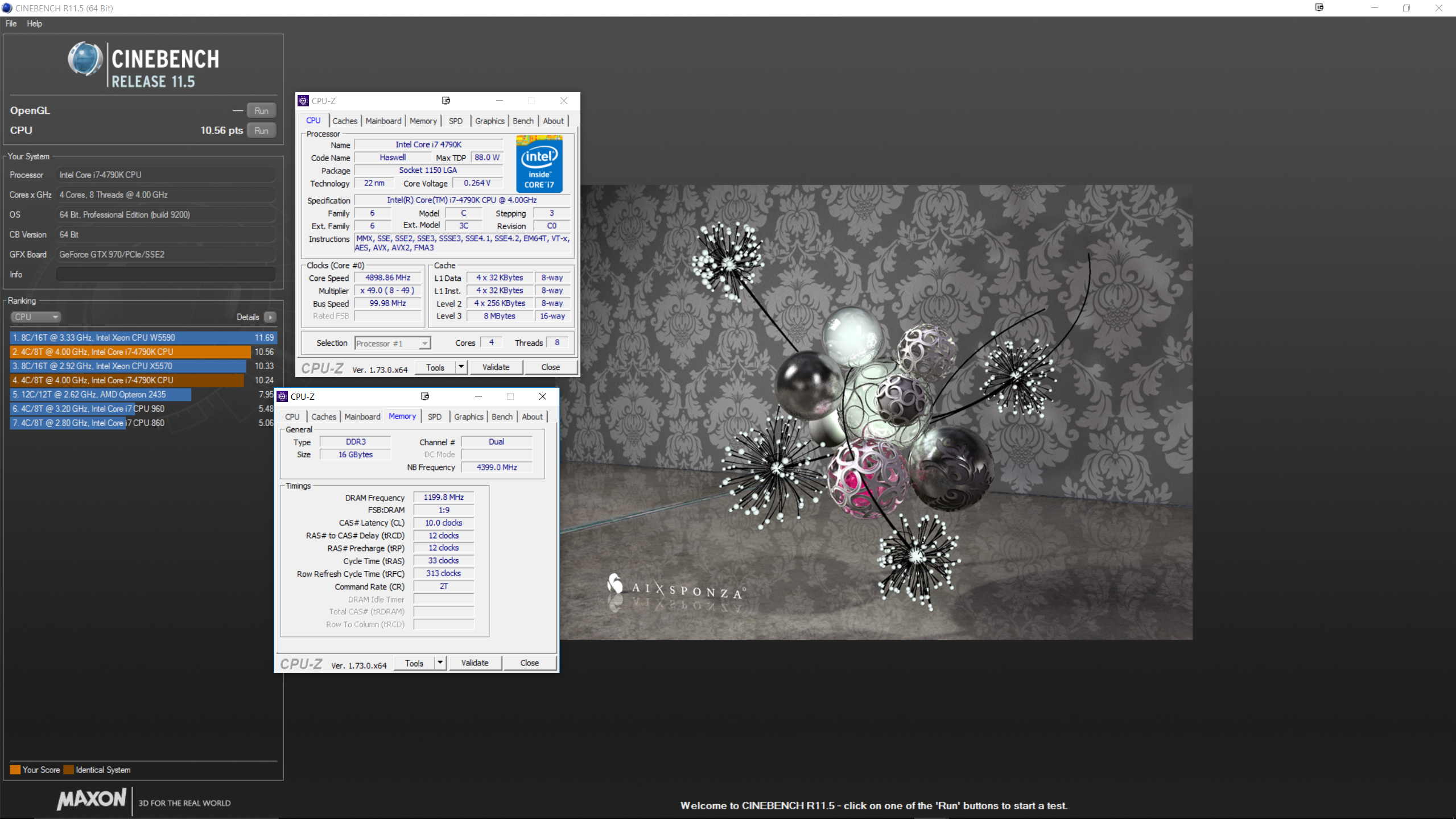Switch to Caches tab in upper CPU-Z
This screenshot has height=819, width=1456.
click(345, 121)
